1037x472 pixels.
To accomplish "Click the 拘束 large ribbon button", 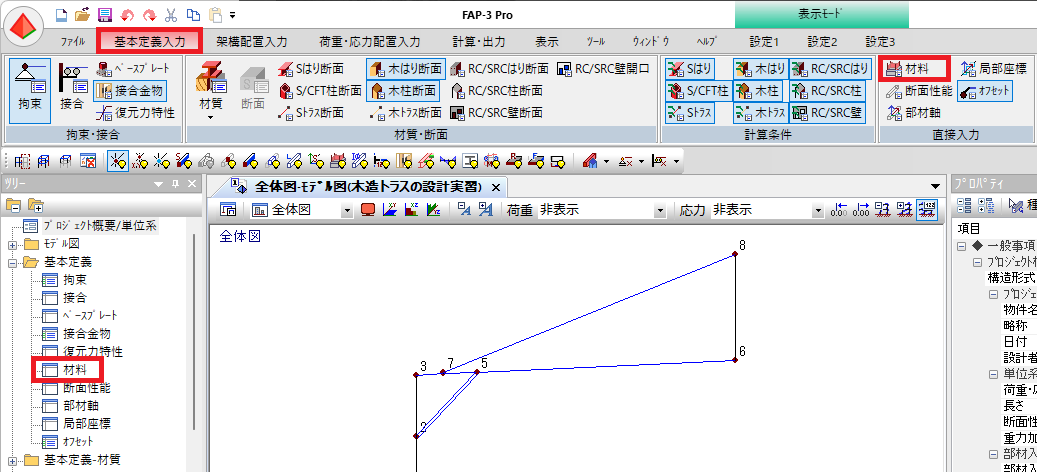I will 30,91.
